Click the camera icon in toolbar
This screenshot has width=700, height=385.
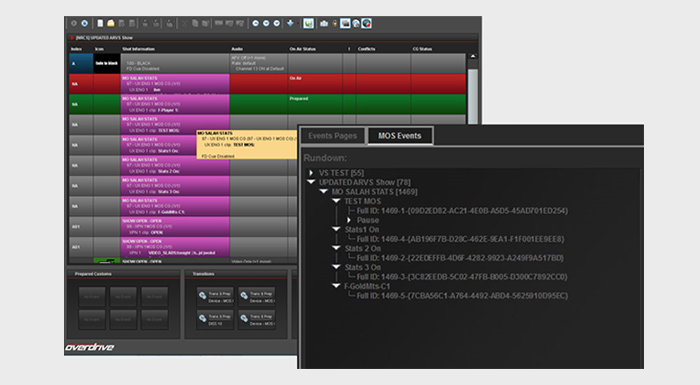(x=324, y=23)
